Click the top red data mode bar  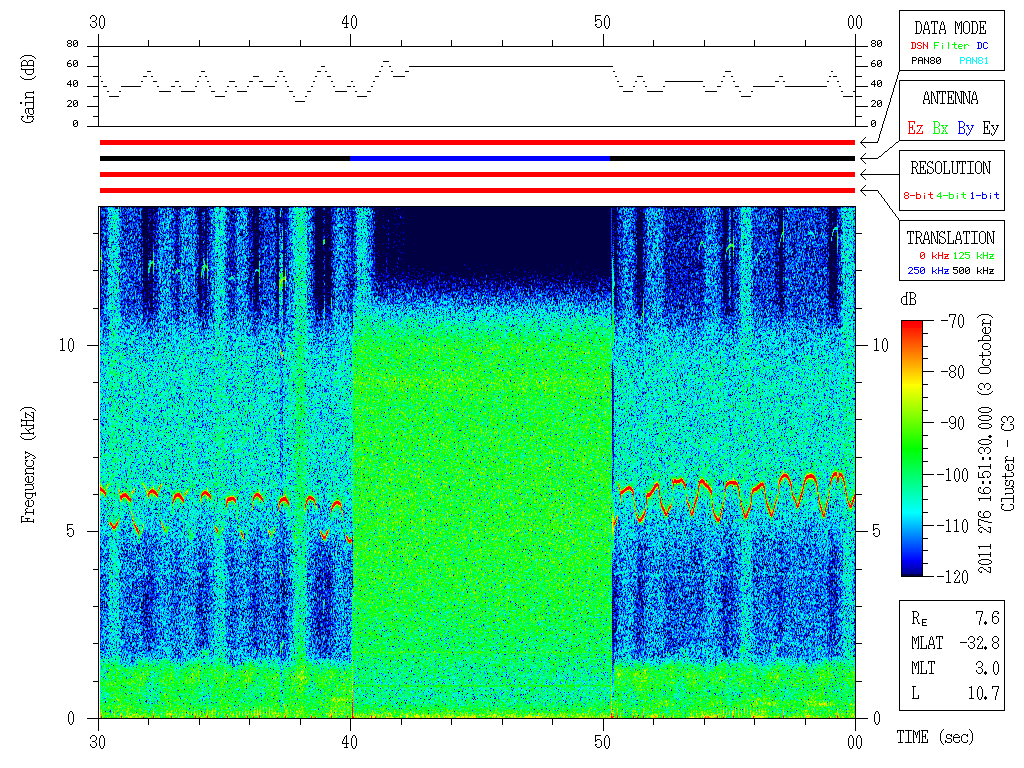point(477,142)
